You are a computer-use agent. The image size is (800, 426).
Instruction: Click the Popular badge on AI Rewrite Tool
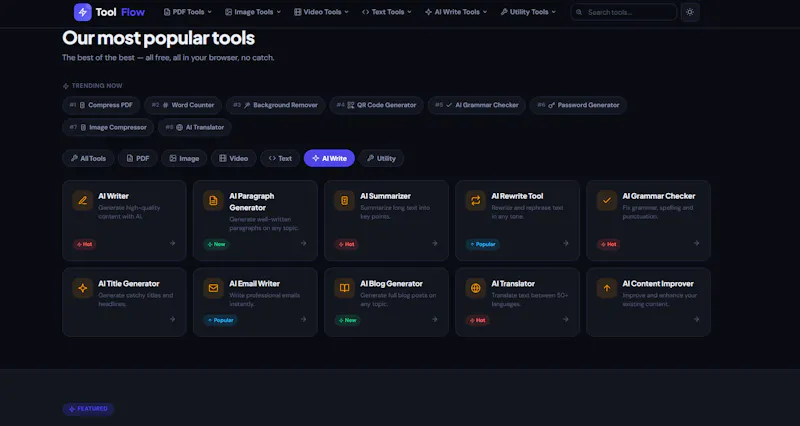click(x=483, y=244)
